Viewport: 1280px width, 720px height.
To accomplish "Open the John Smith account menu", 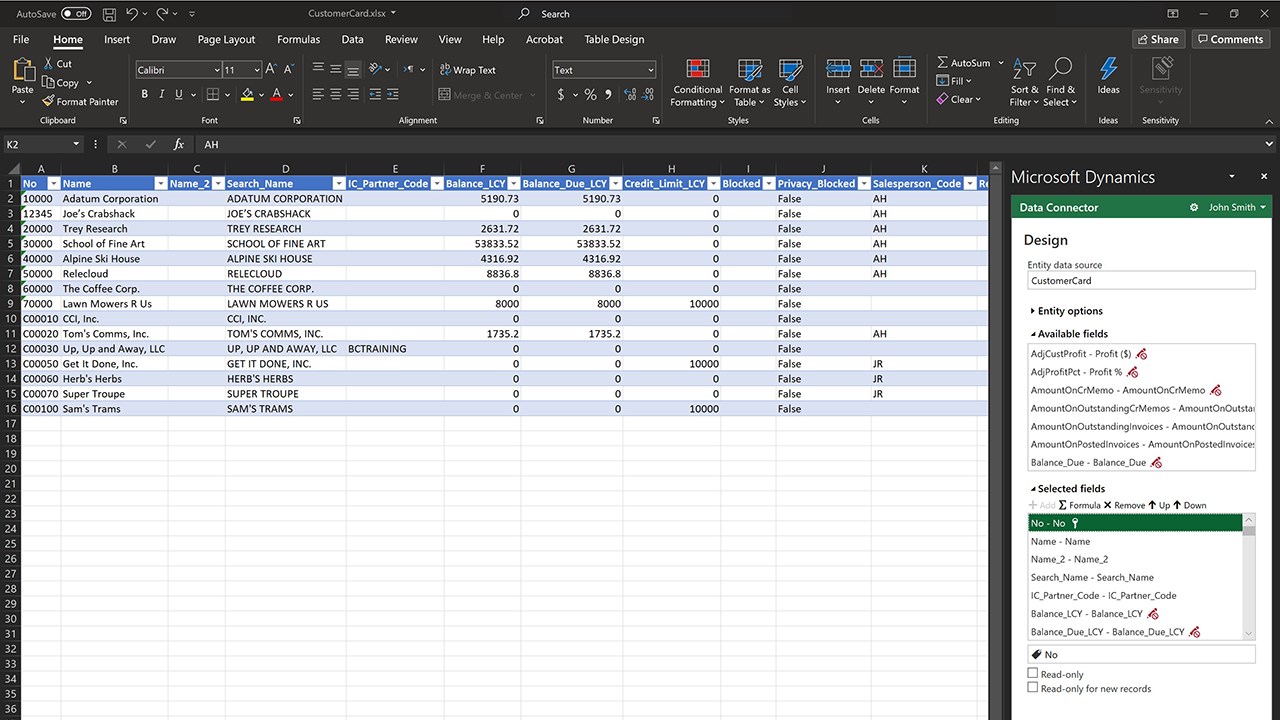I will 1237,207.
